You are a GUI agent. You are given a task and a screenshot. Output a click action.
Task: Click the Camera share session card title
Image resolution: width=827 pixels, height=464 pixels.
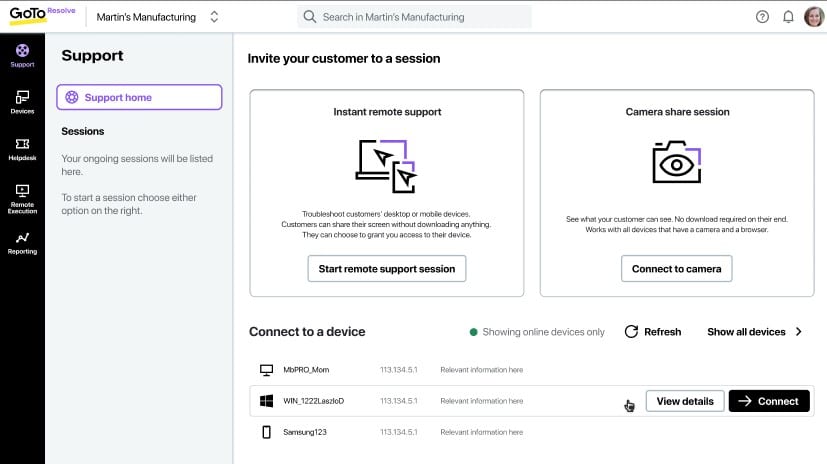point(677,112)
